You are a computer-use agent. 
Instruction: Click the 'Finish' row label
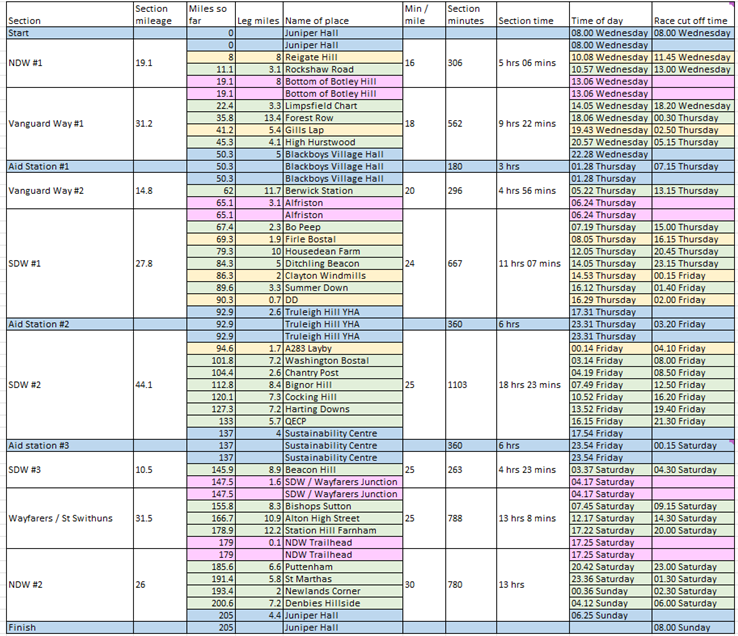tap(70, 628)
